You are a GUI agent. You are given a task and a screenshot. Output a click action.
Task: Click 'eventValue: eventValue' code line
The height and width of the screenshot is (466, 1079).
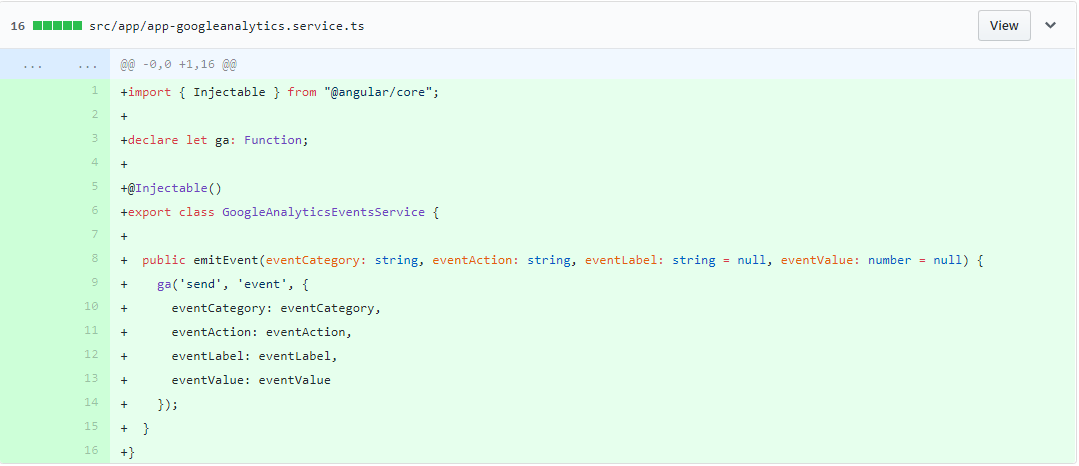251,380
